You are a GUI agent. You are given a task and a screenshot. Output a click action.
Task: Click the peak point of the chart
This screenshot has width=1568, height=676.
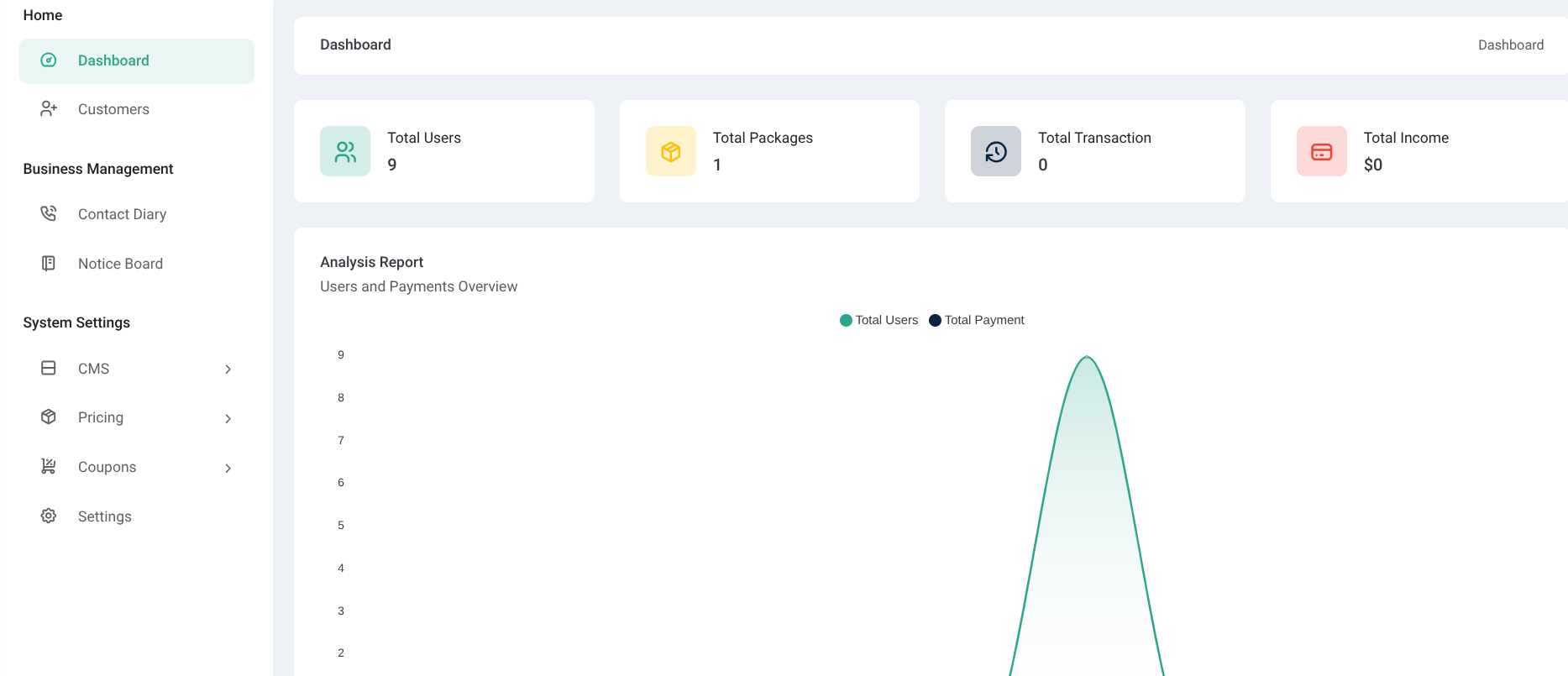click(x=1087, y=357)
